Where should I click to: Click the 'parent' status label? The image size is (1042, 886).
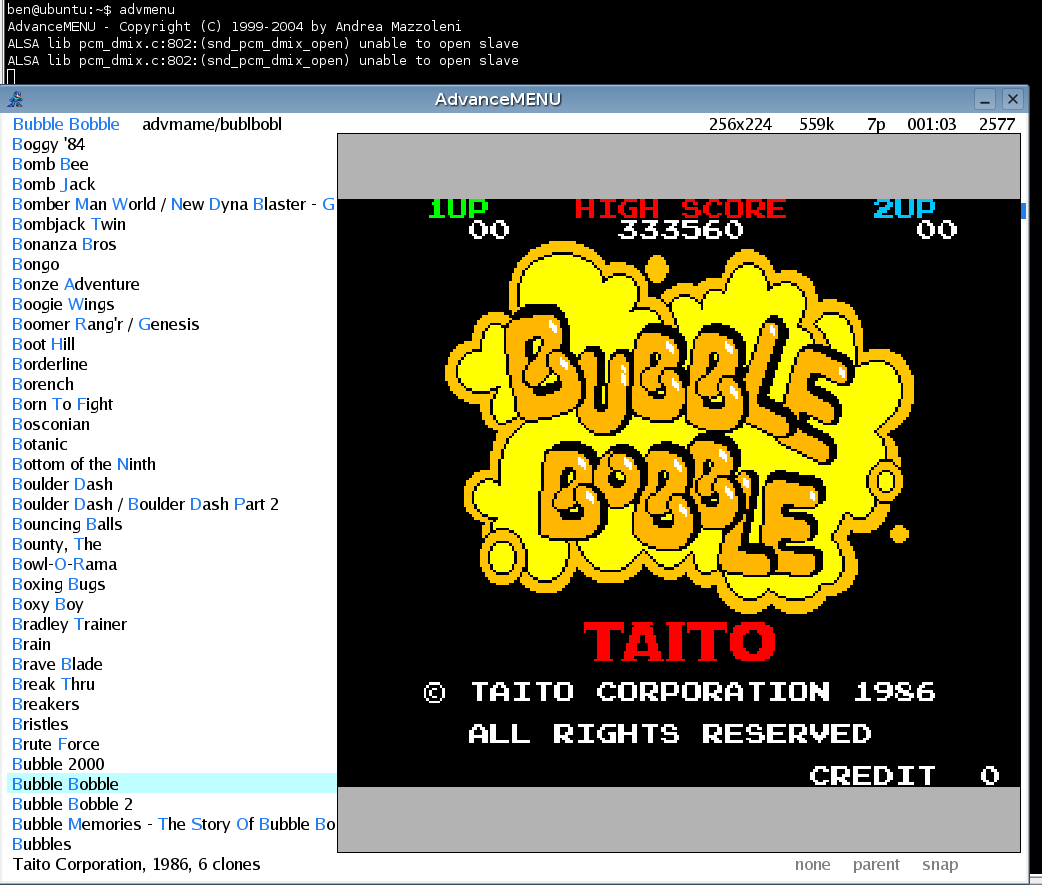point(876,865)
